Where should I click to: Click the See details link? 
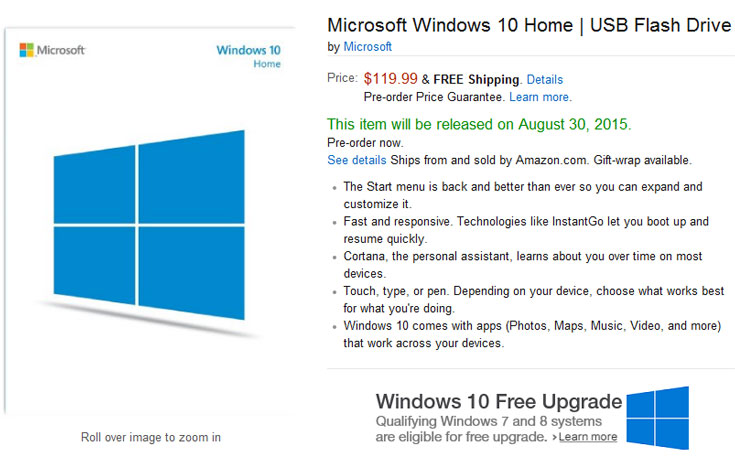[x=357, y=160]
